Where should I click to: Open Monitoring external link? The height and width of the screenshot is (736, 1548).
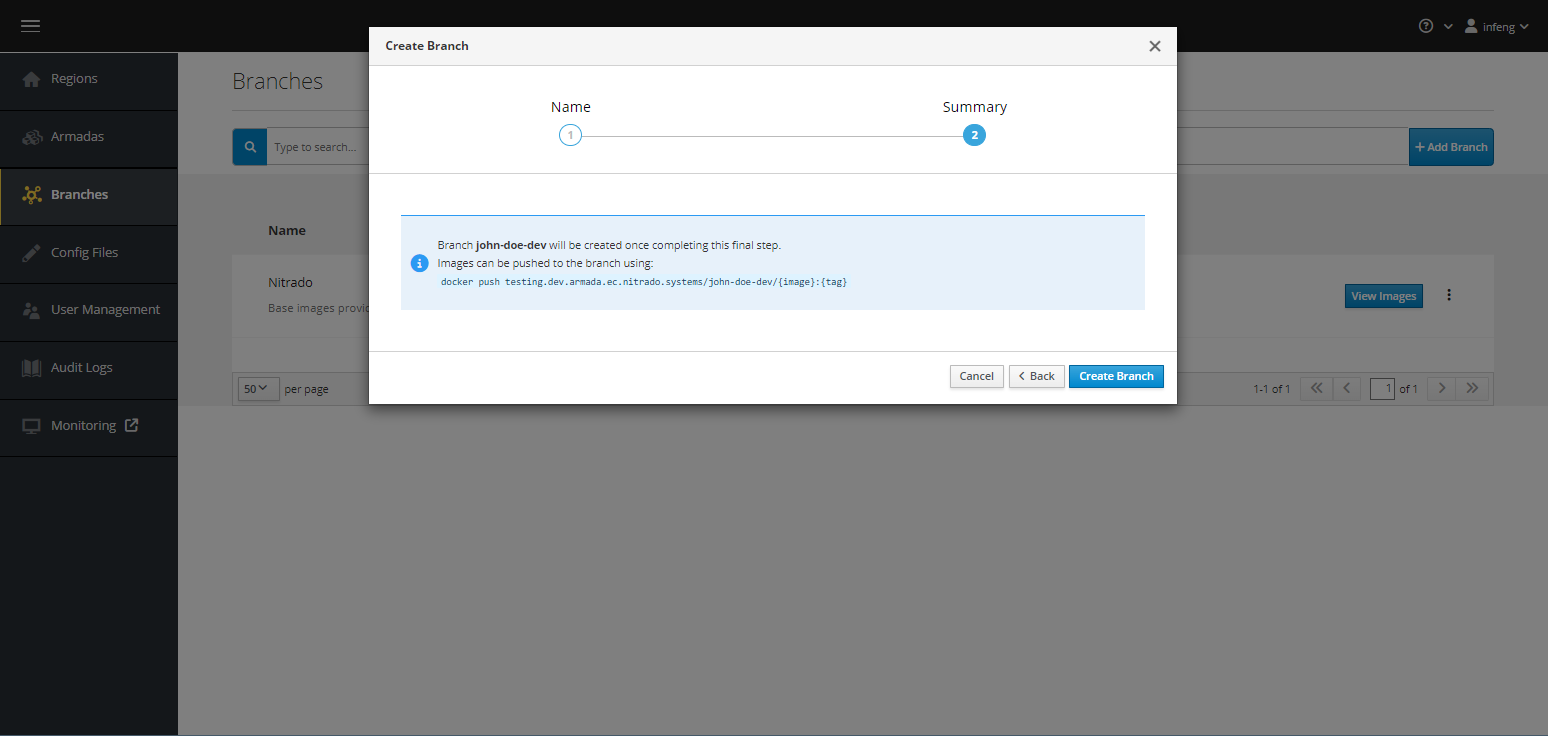coord(89,426)
